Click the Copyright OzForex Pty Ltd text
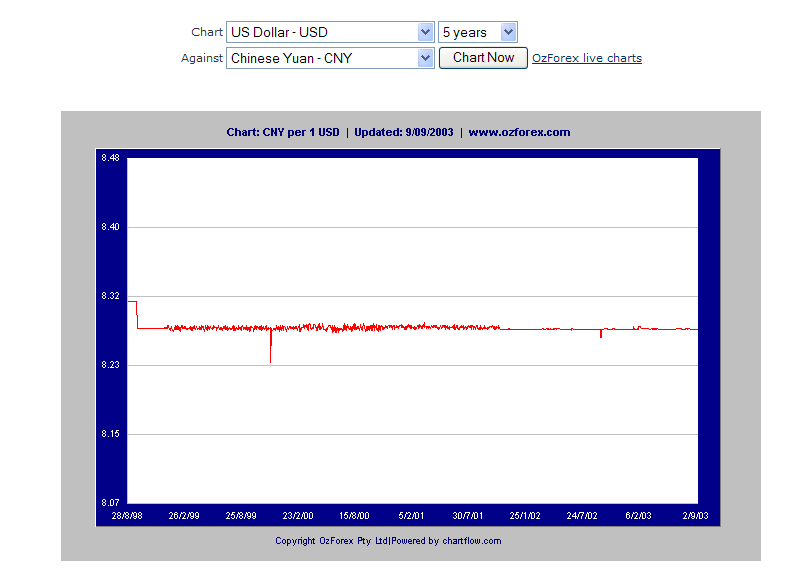Image resolution: width=808 pixels, height=580 pixels. pos(331,541)
